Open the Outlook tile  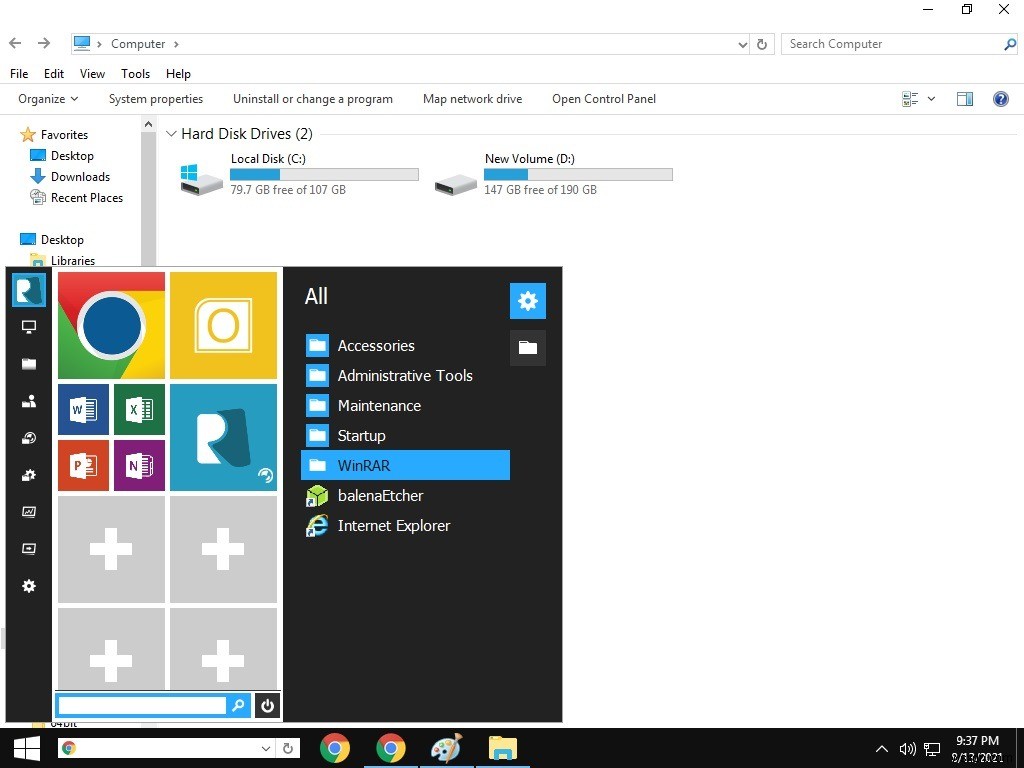click(x=223, y=325)
